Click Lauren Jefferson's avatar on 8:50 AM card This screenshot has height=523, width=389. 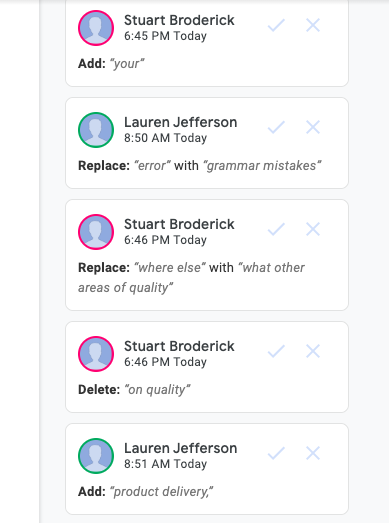(x=96, y=130)
